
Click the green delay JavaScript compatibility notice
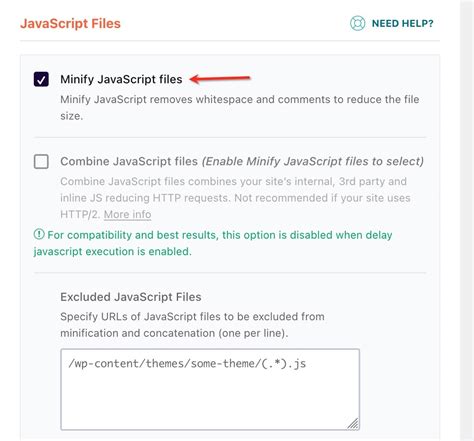click(213, 243)
